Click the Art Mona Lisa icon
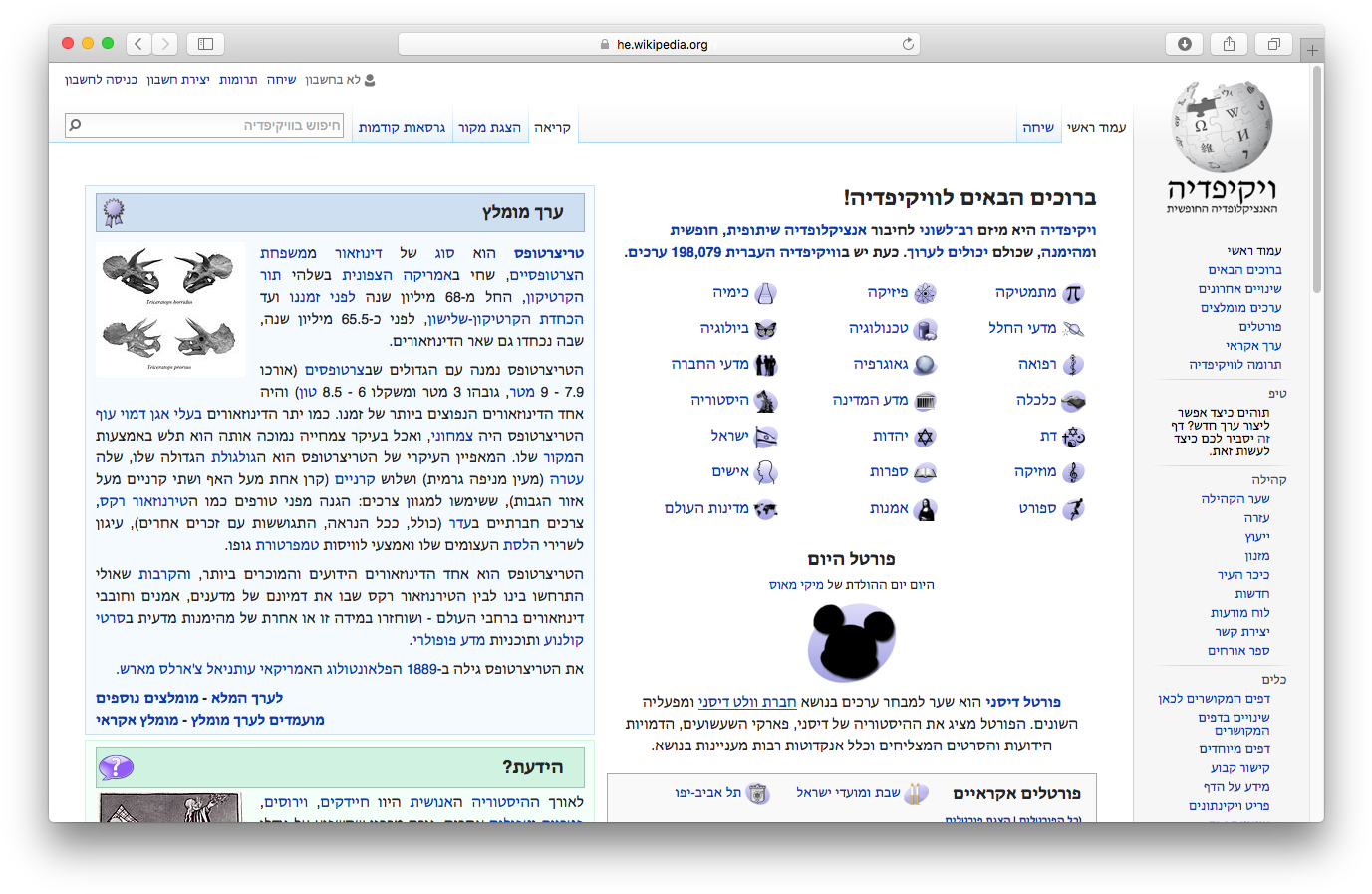1372x894 pixels. click(x=926, y=509)
